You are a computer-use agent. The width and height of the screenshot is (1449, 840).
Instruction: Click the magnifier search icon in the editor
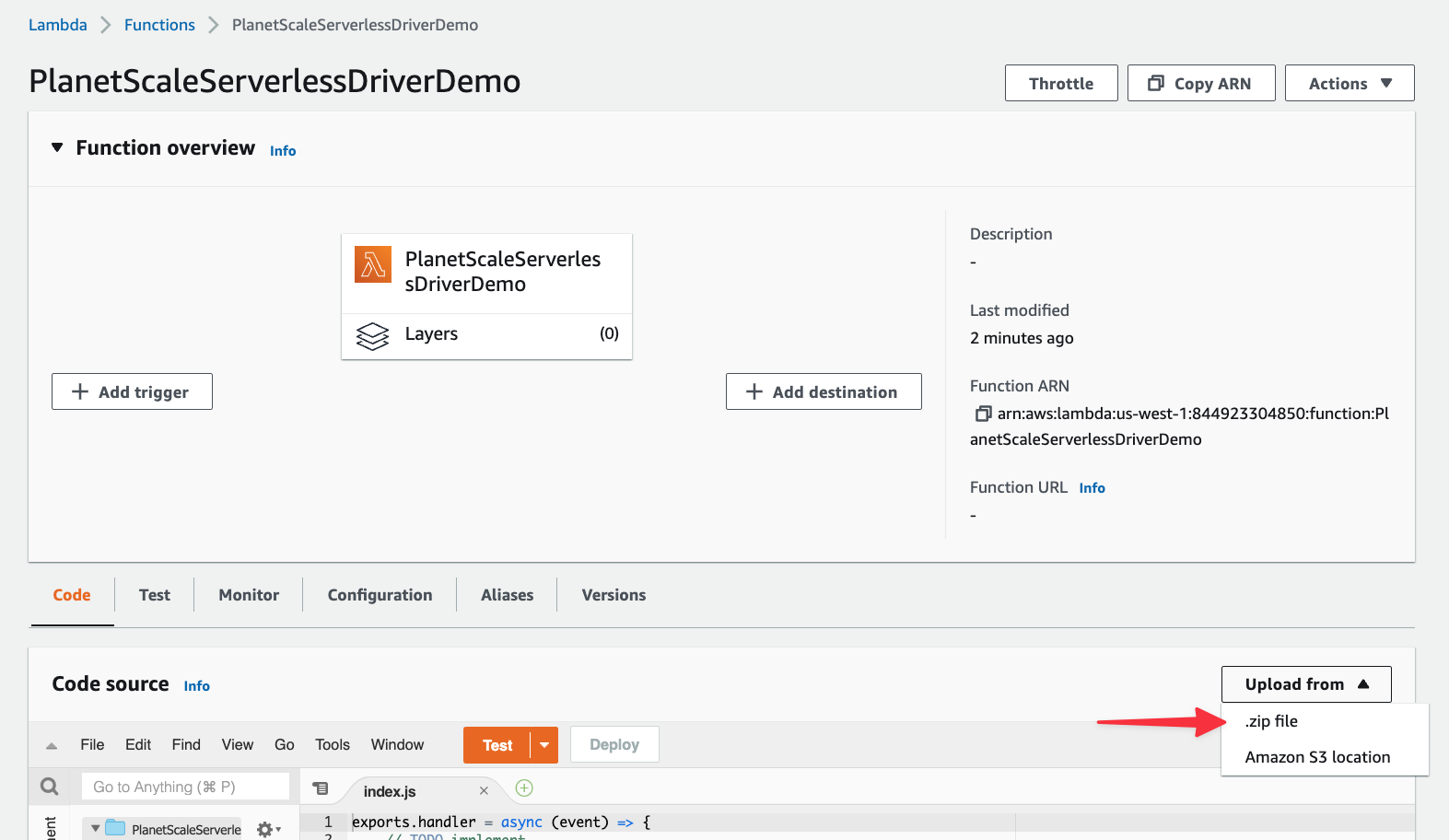tap(50, 786)
